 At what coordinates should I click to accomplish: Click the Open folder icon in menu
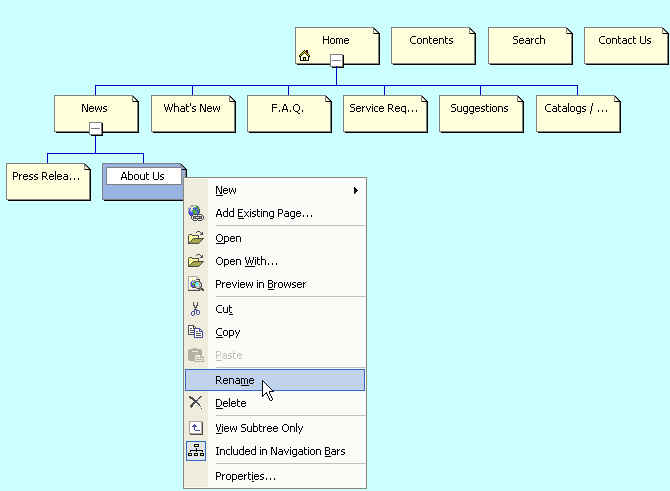point(195,238)
